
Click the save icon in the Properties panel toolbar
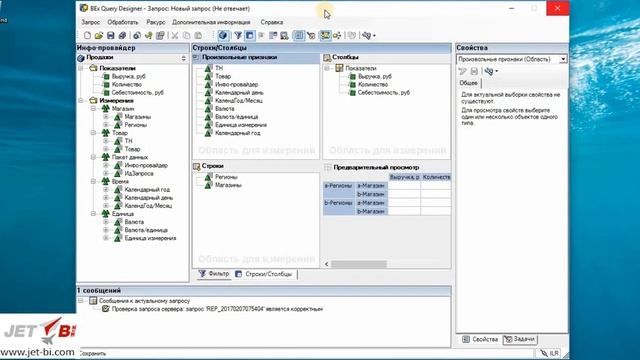pos(474,71)
